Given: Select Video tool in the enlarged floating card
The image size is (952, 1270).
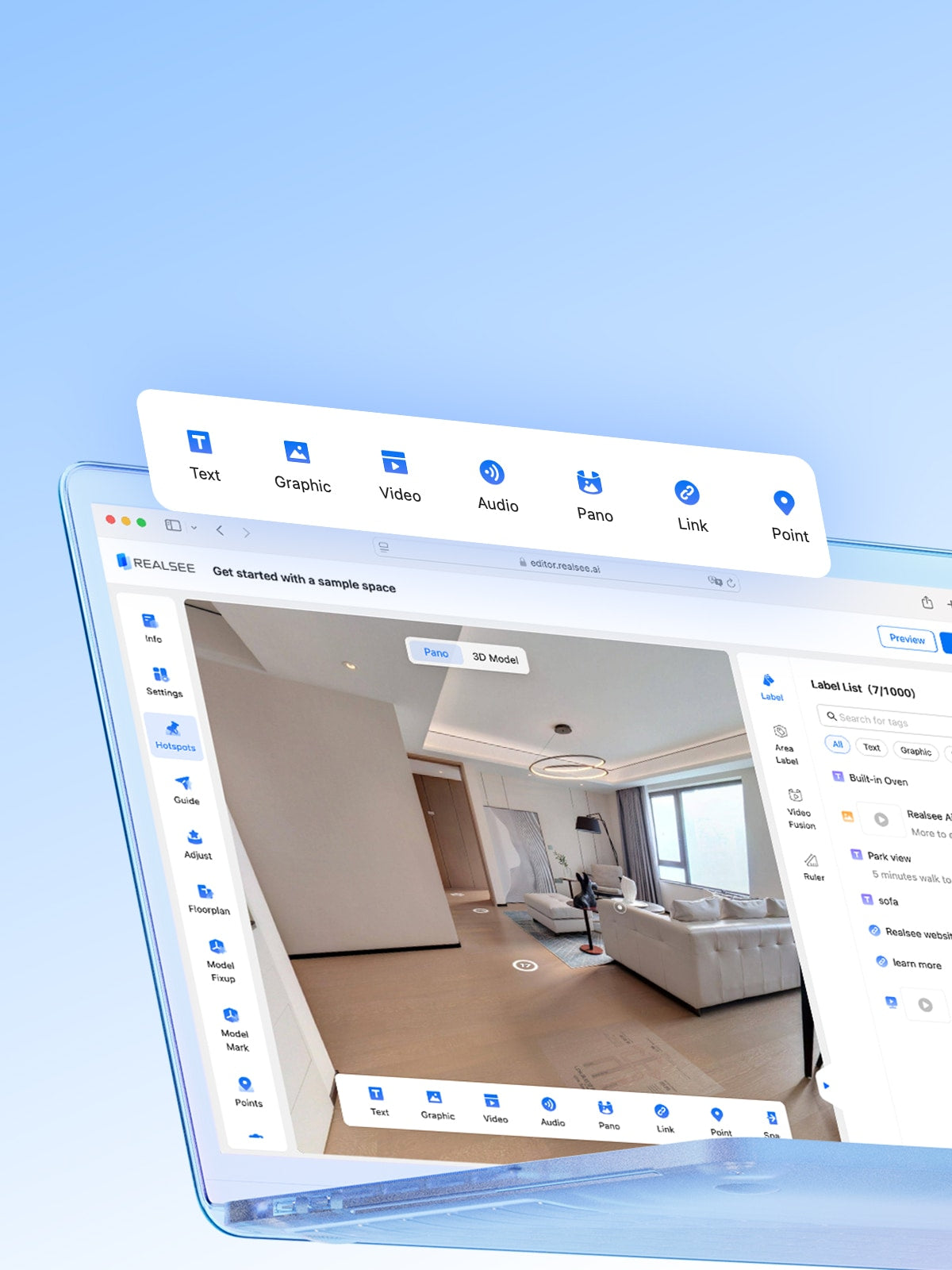Looking at the screenshot, I should pyautogui.click(x=398, y=476).
